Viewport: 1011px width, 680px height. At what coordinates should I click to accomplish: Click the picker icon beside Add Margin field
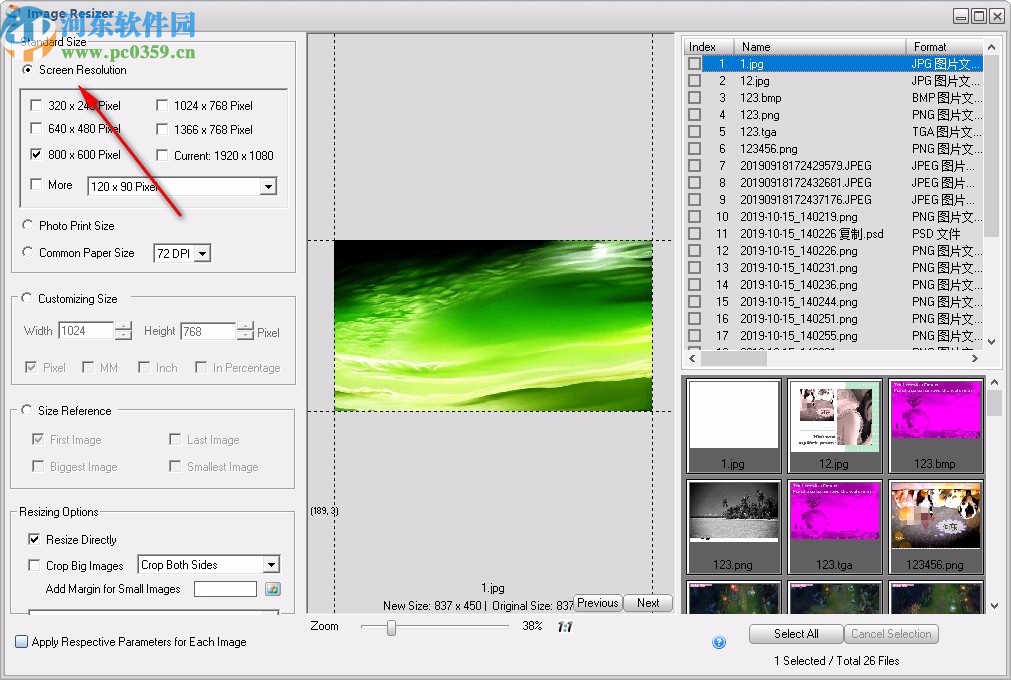coord(270,589)
